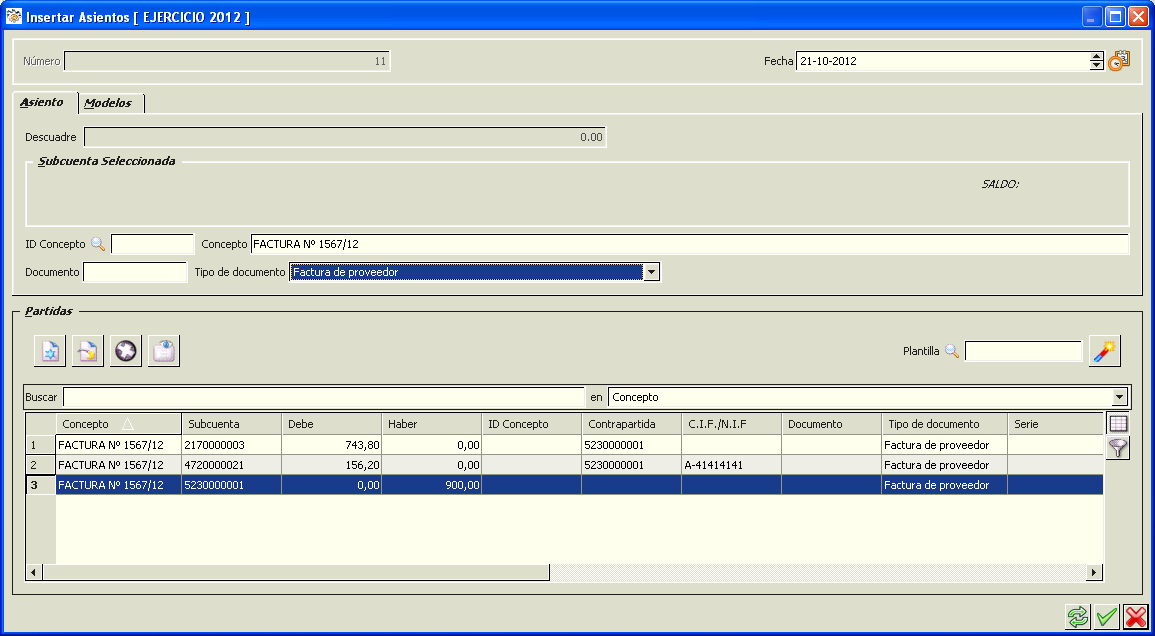Open the grid columns configuration icon
1155x636 pixels.
tap(1118, 424)
